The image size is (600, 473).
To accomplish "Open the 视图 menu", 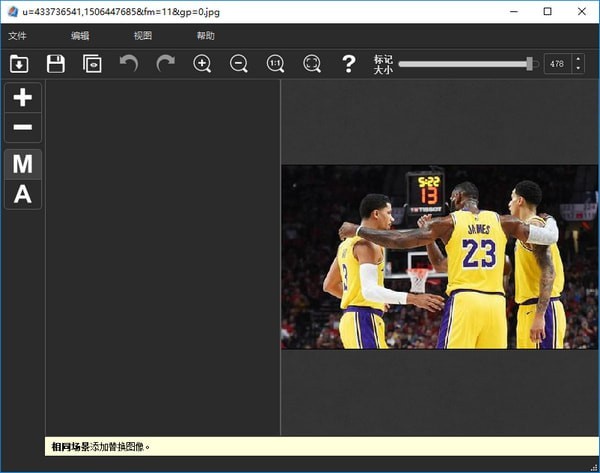I will (x=143, y=36).
